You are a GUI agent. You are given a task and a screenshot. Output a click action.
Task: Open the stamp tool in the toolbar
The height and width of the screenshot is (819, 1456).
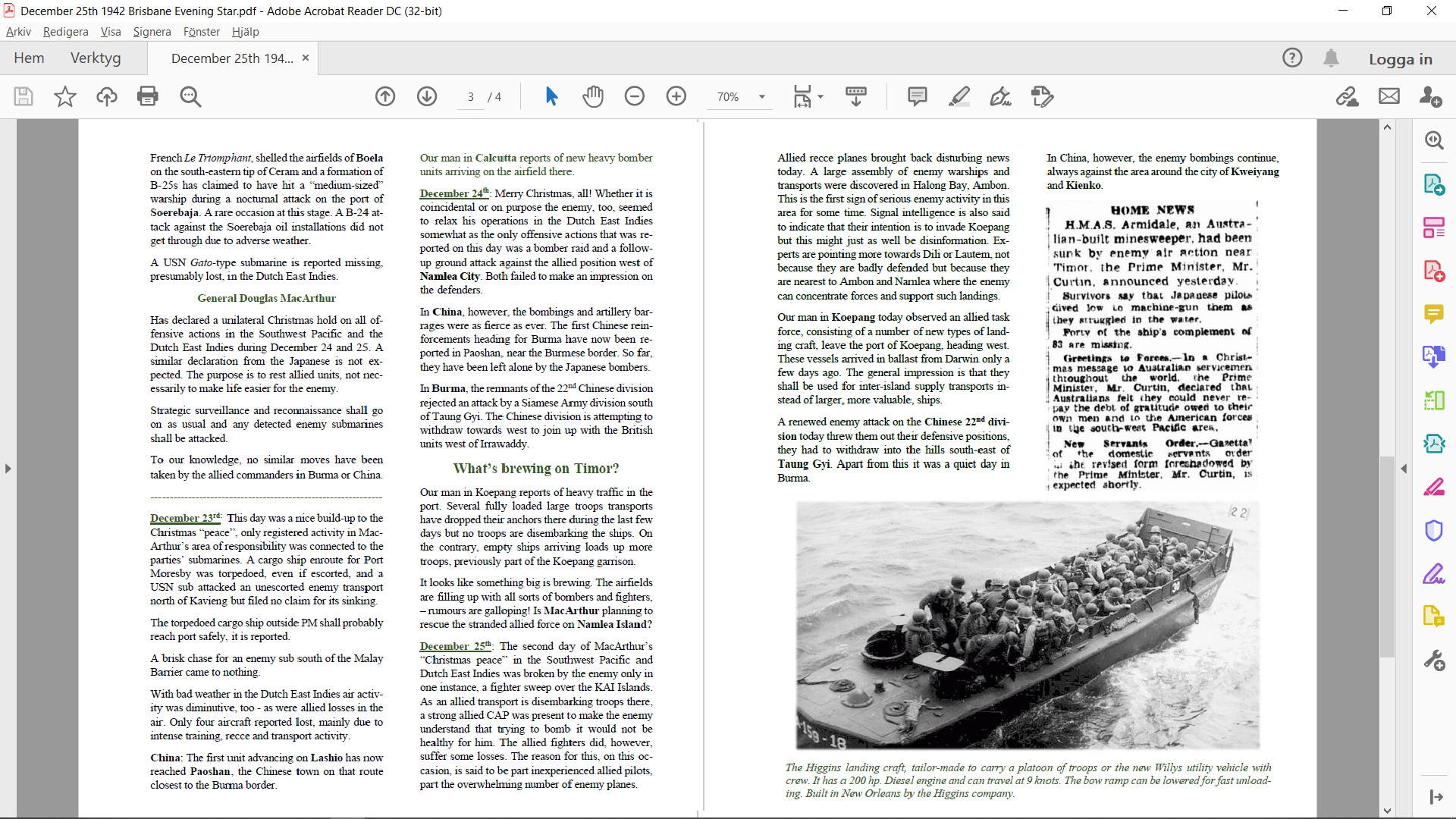[1043, 96]
